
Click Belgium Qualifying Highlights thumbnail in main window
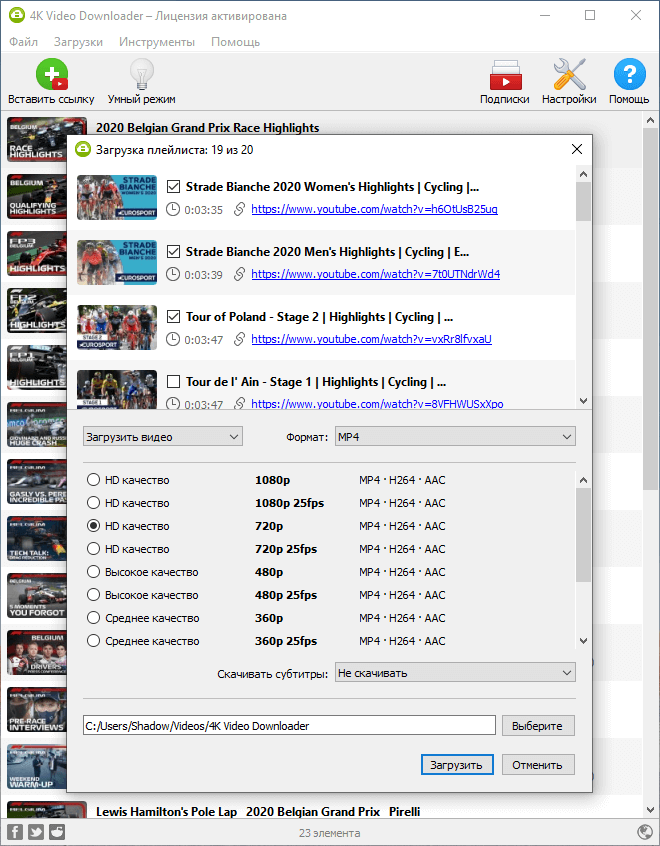pyautogui.click(x=37, y=196)
